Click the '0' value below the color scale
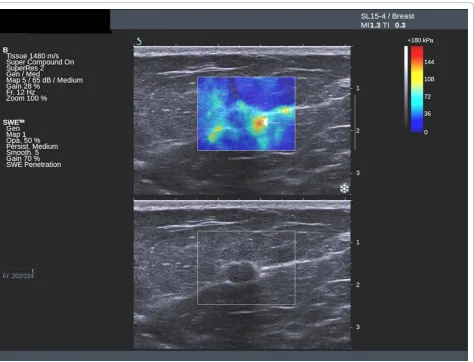 426,132
